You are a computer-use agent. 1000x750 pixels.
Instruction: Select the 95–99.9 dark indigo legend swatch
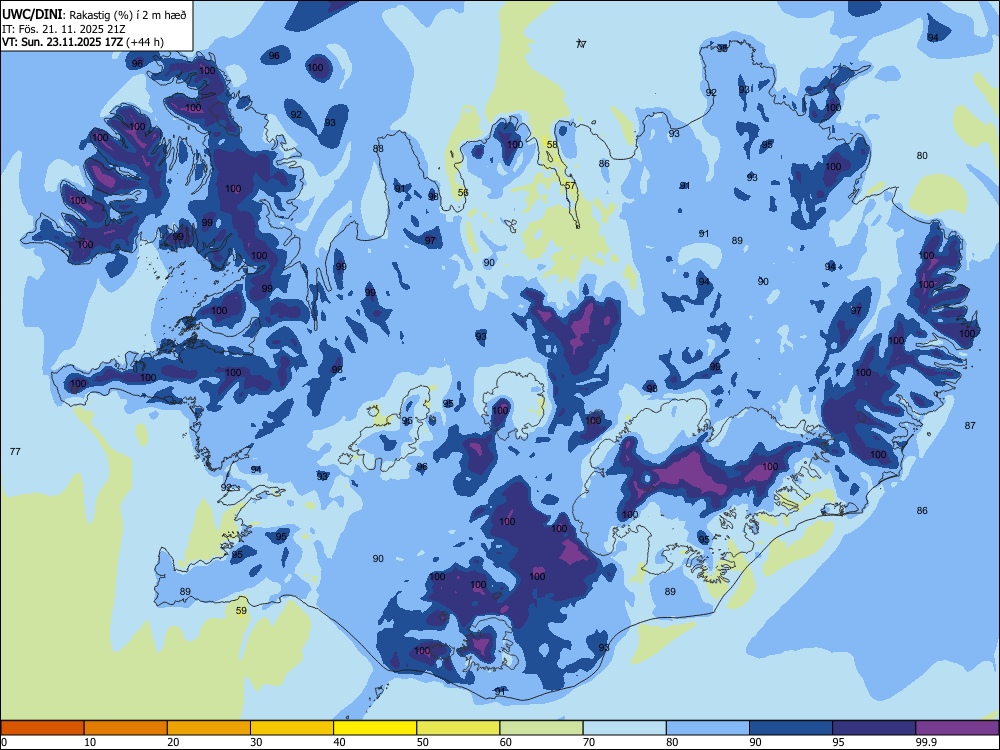(x=874, y=728)
